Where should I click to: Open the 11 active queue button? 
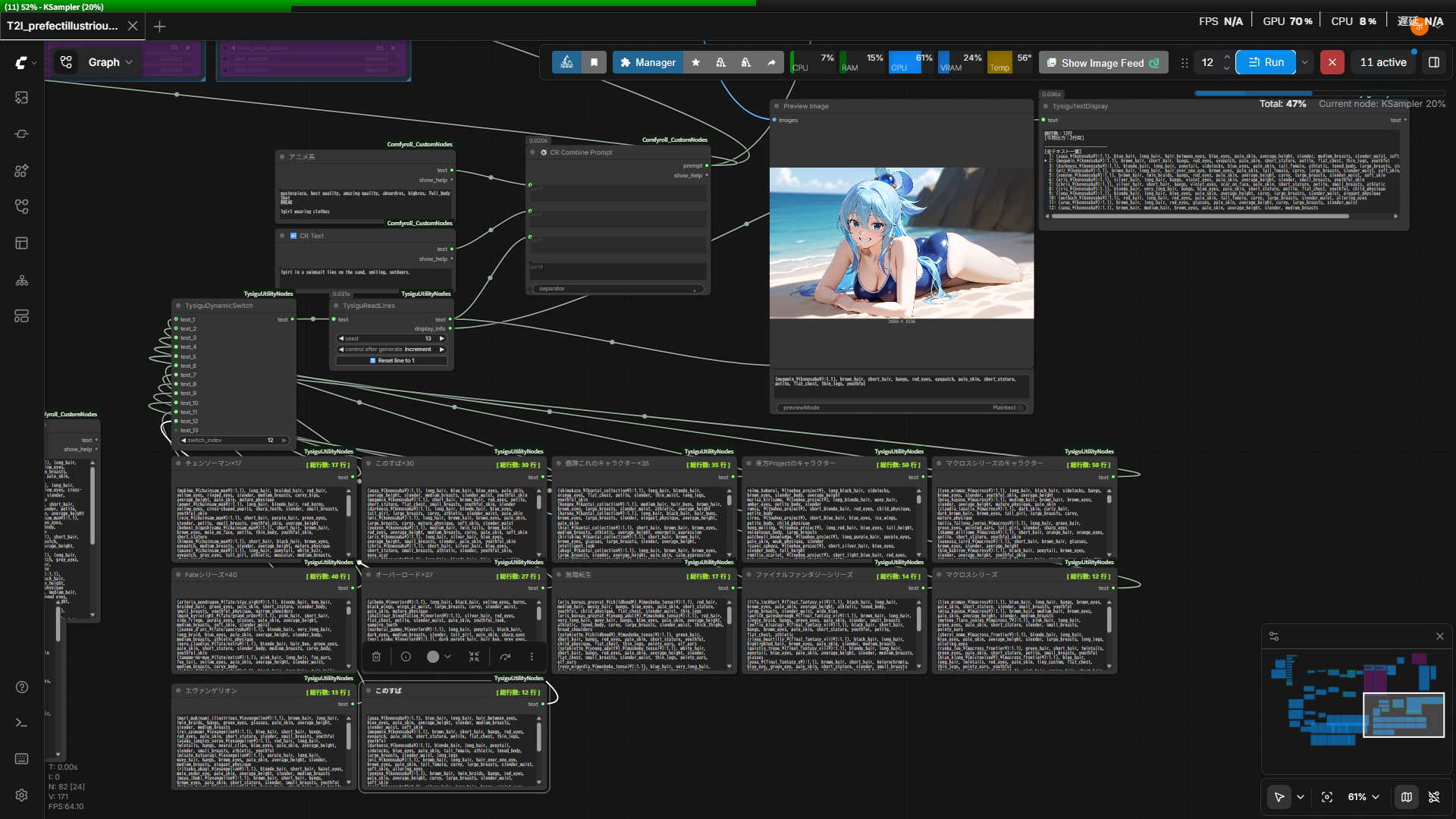click(1383, 62)
